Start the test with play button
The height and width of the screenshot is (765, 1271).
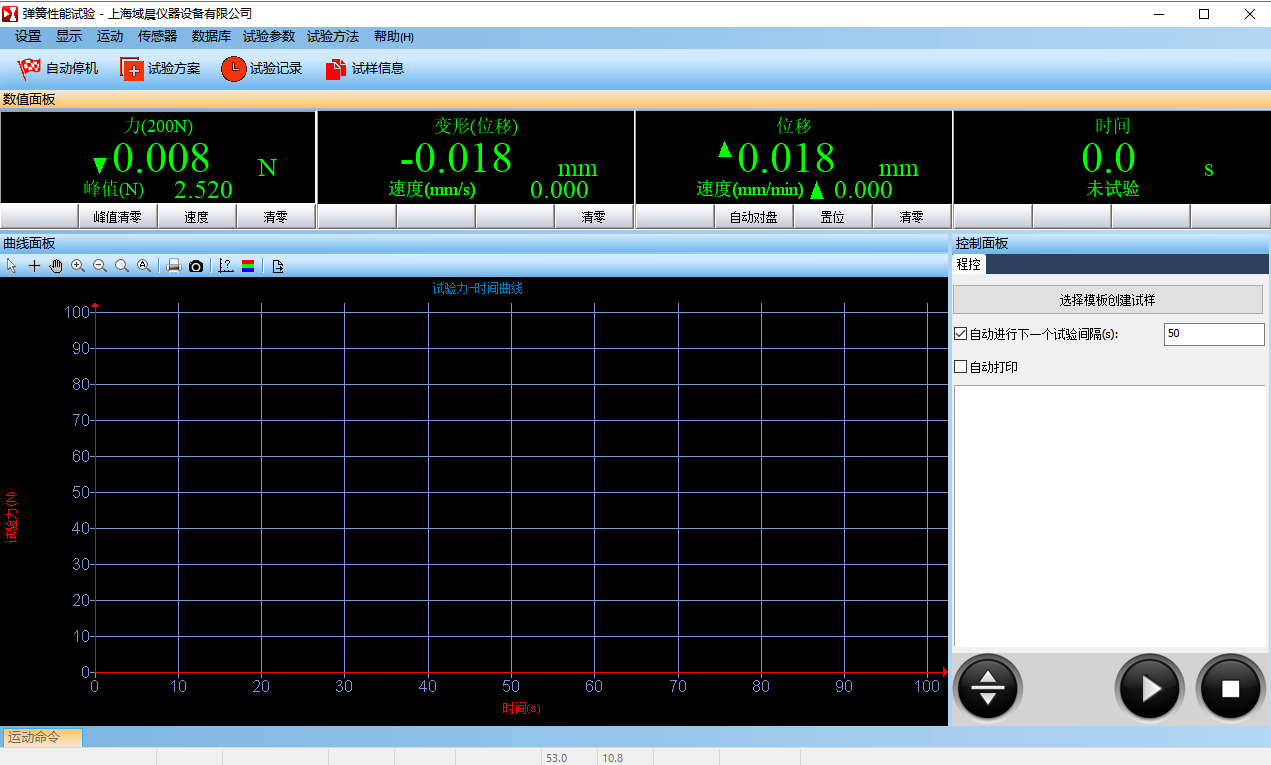pos(1150,688)
